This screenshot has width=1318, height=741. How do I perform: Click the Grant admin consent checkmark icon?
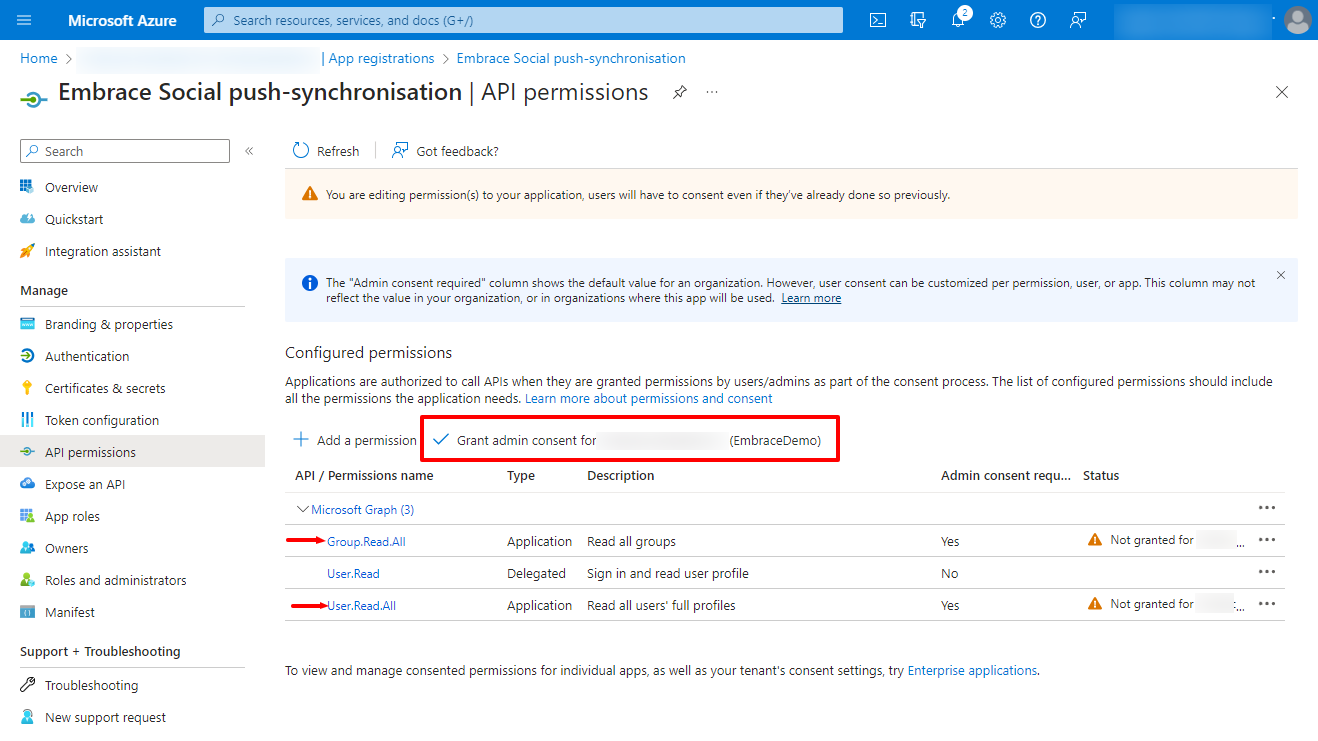441,440
